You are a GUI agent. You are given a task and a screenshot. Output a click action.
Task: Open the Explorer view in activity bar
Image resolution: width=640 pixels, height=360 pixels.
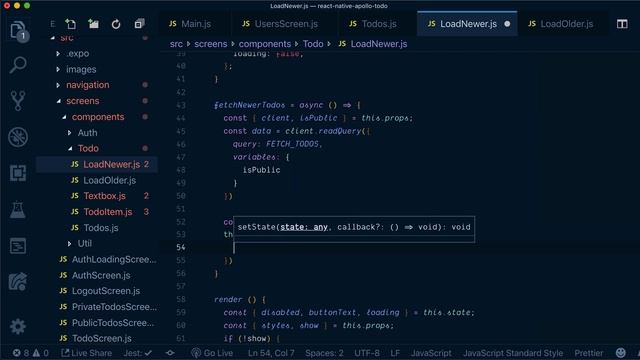point(18,31)
